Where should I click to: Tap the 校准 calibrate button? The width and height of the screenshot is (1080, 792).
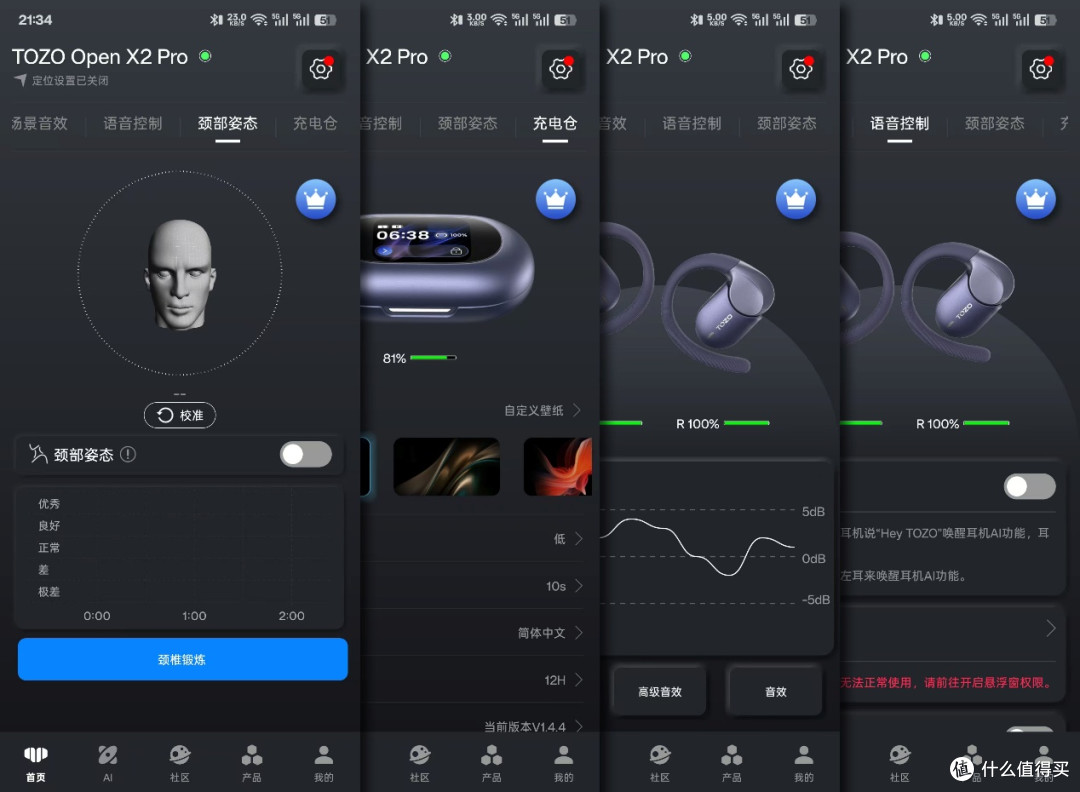click(x=180, y=415)
